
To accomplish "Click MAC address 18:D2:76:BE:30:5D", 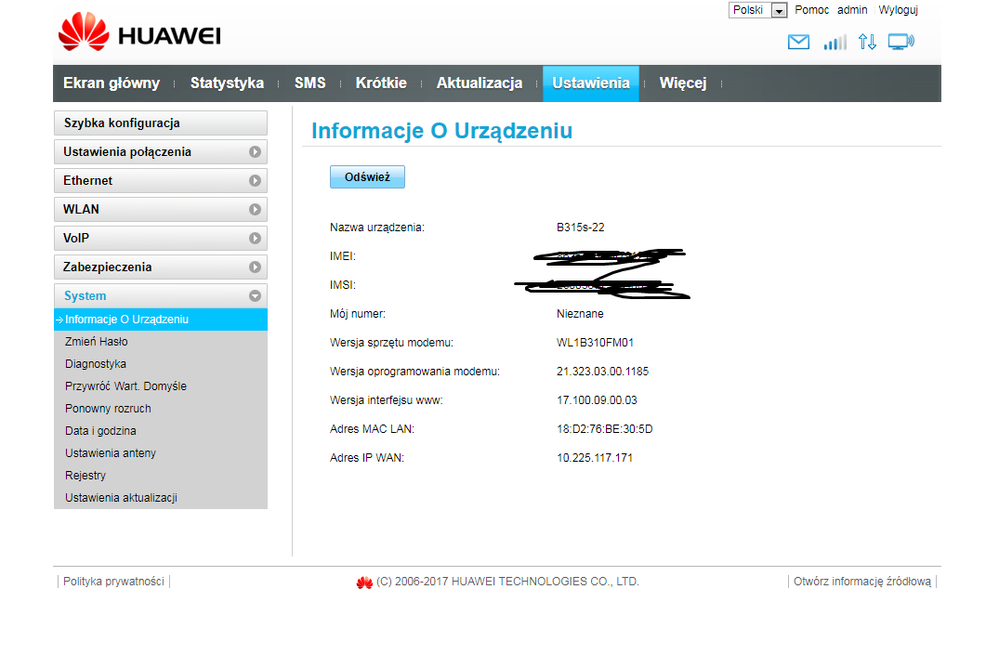I will pyautogui.click(x=605, y=429).
